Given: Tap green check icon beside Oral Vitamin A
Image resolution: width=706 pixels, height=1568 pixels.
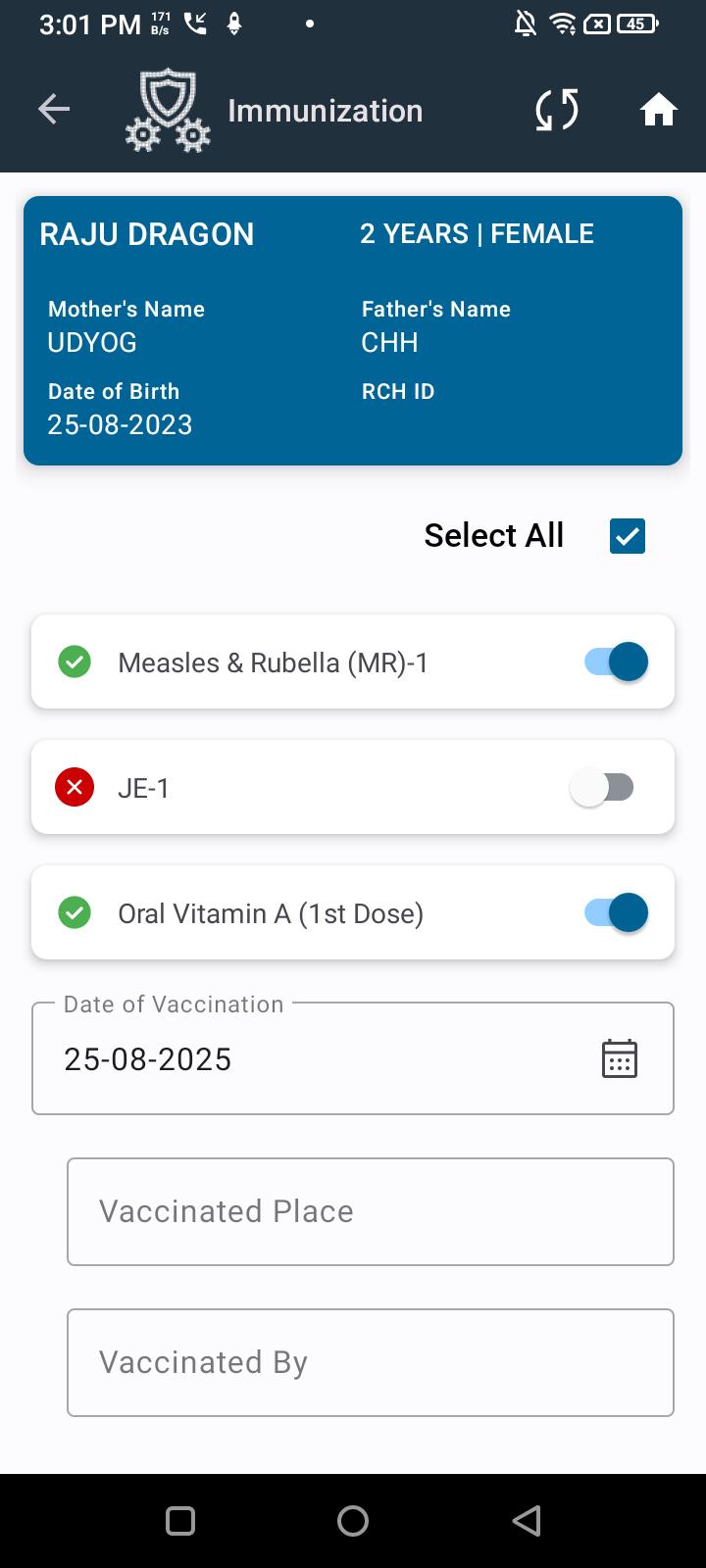Looking at the screenshot, I should 75,913.
